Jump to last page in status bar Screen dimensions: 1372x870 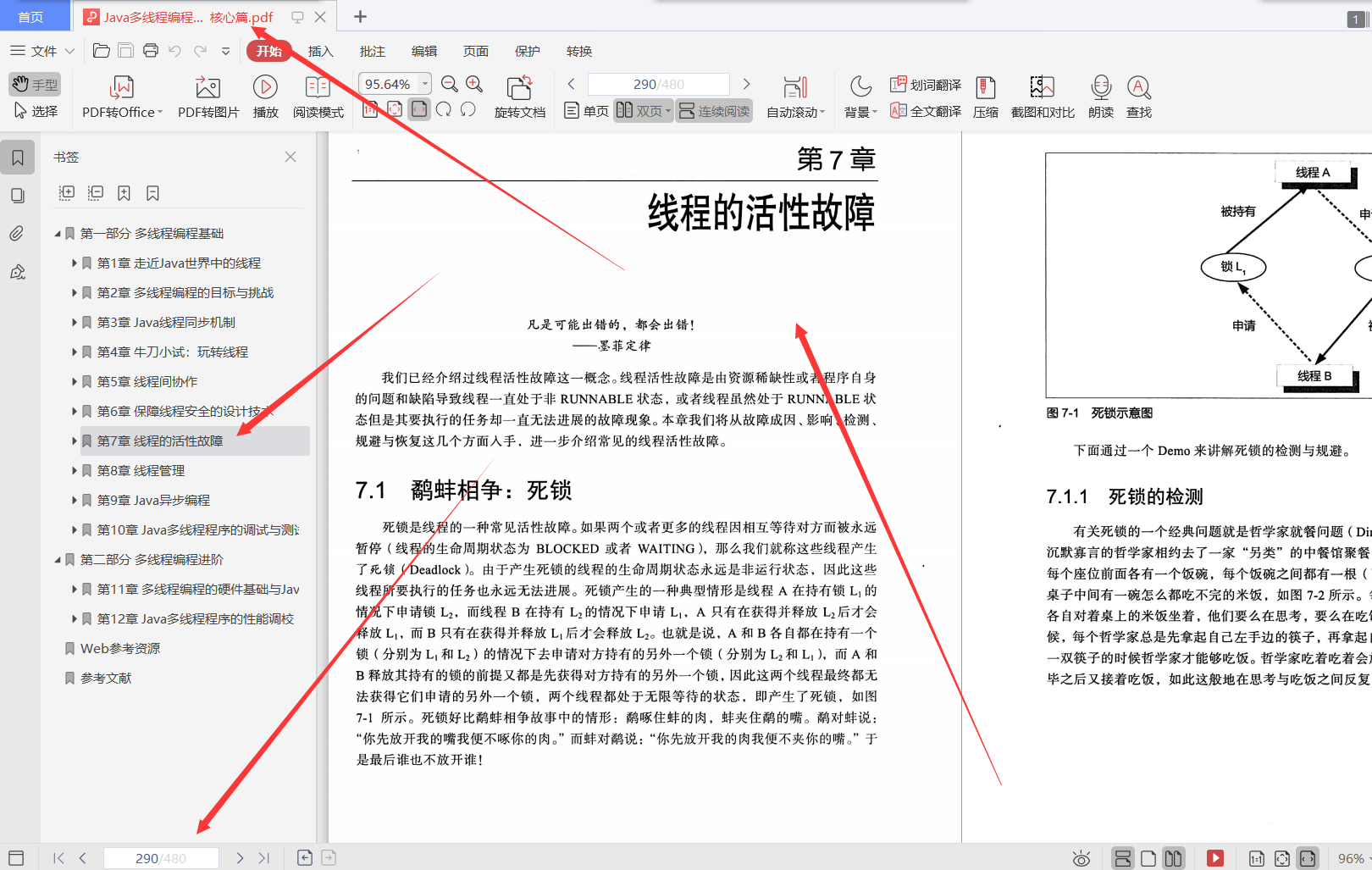[x=264, y=858]
